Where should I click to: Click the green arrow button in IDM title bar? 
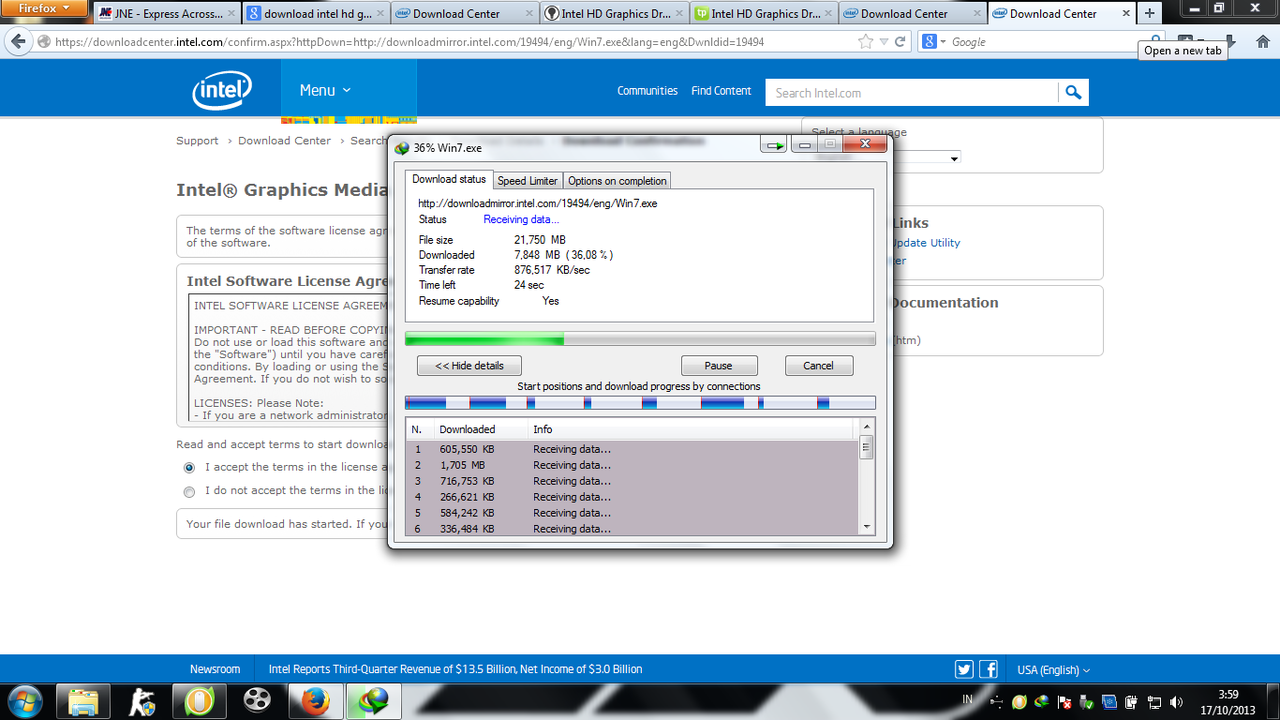click(x=774, y=145)
